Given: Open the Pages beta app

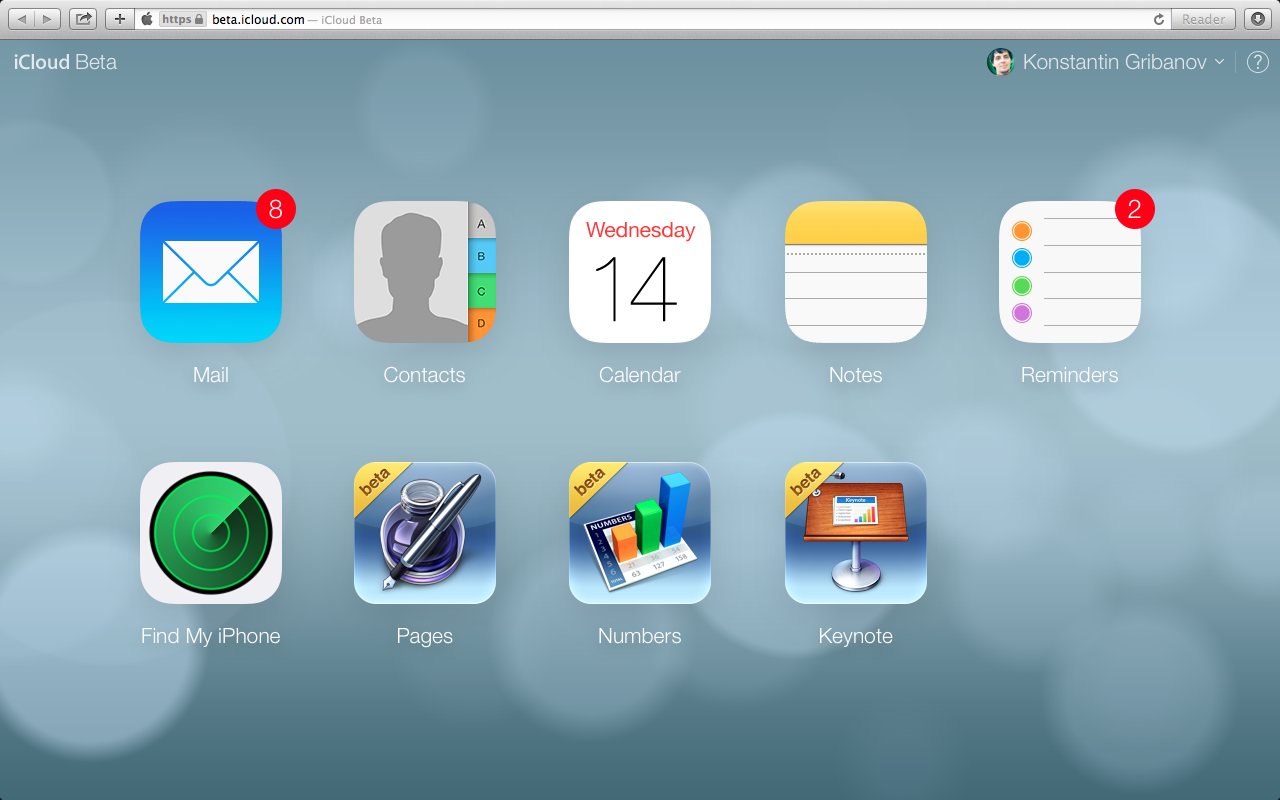Looking at the screenshot, I should (425, 533).
